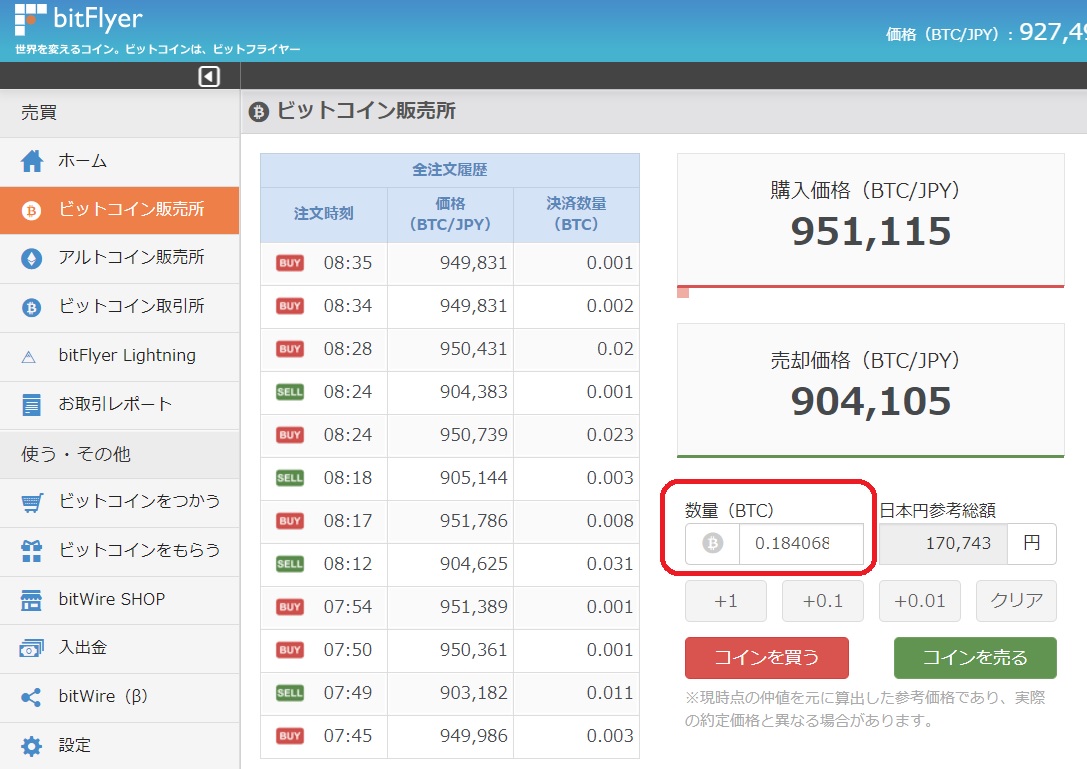This screenshot has height=769, width=1087.
Task: Click the 注文時刻 column header
Action: pyautogui.click(x=324, y=214)
